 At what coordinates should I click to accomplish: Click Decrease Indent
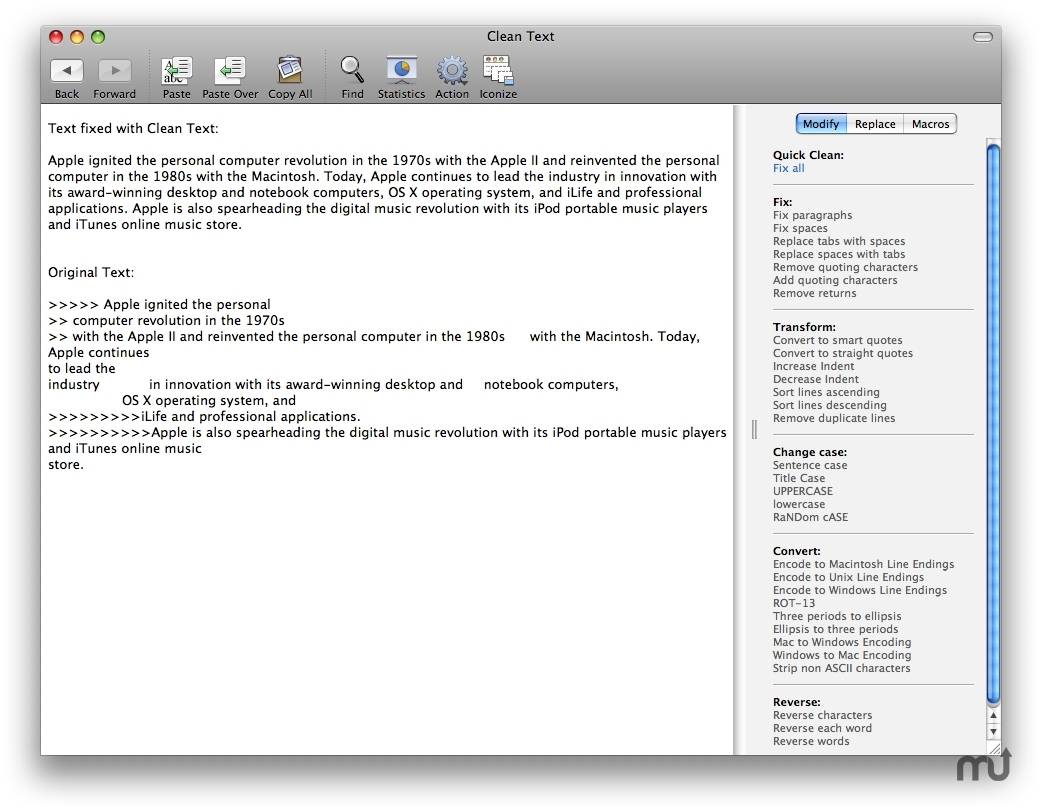pos(815,379)
